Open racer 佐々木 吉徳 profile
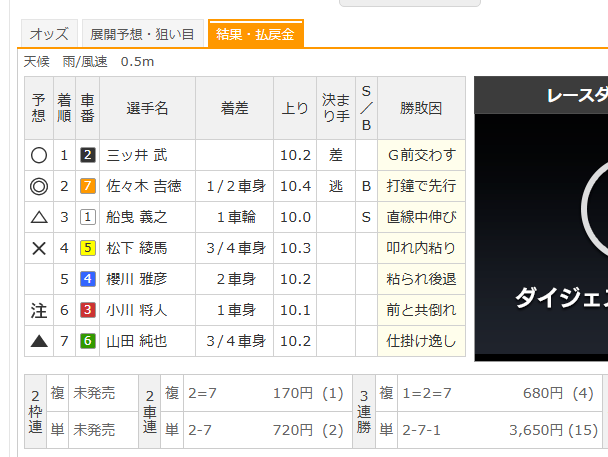The height and width of the screenshot is (457, 608). (144, 186)
